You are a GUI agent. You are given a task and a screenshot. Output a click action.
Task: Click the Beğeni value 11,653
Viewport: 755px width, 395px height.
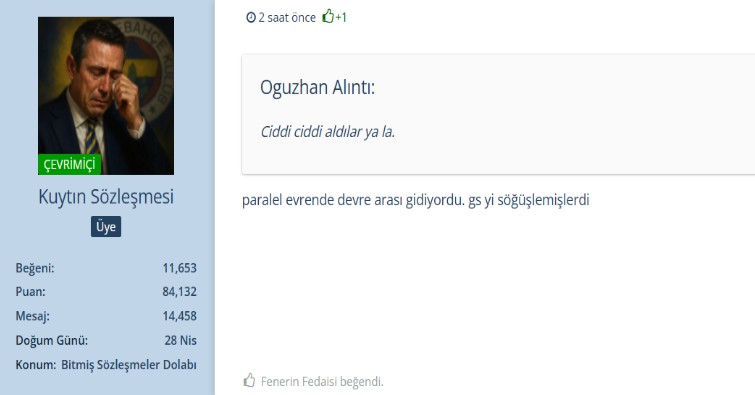pyautogui.click(x=180, y=268)
